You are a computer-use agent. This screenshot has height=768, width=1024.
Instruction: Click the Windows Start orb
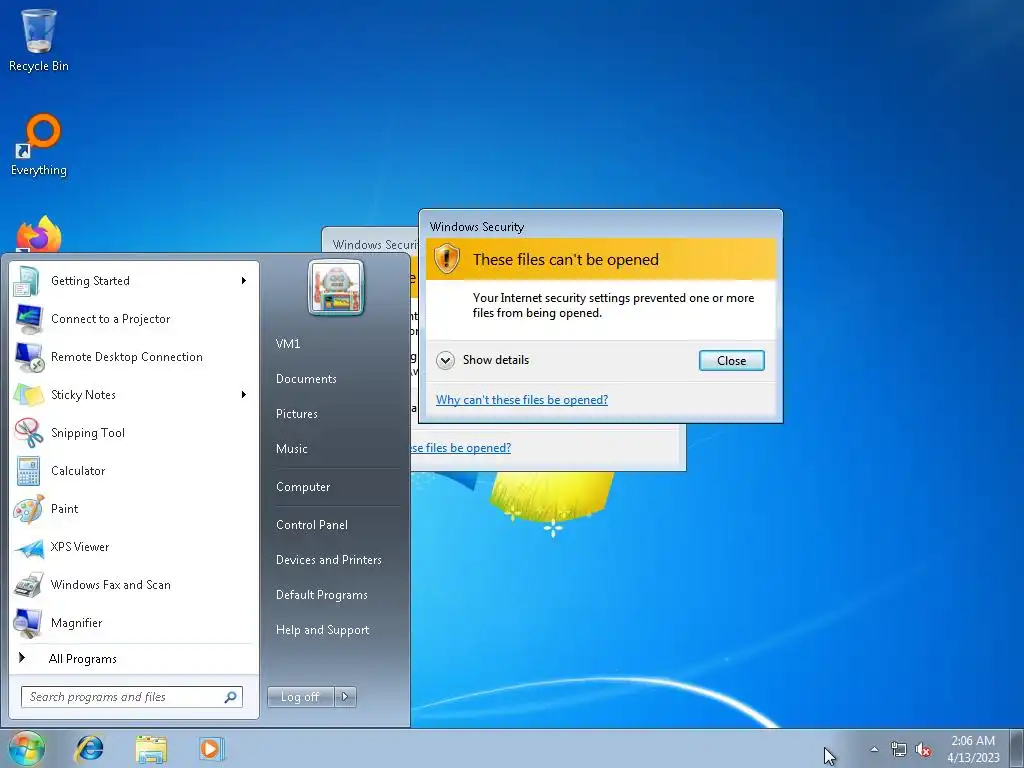coord(27,748)
